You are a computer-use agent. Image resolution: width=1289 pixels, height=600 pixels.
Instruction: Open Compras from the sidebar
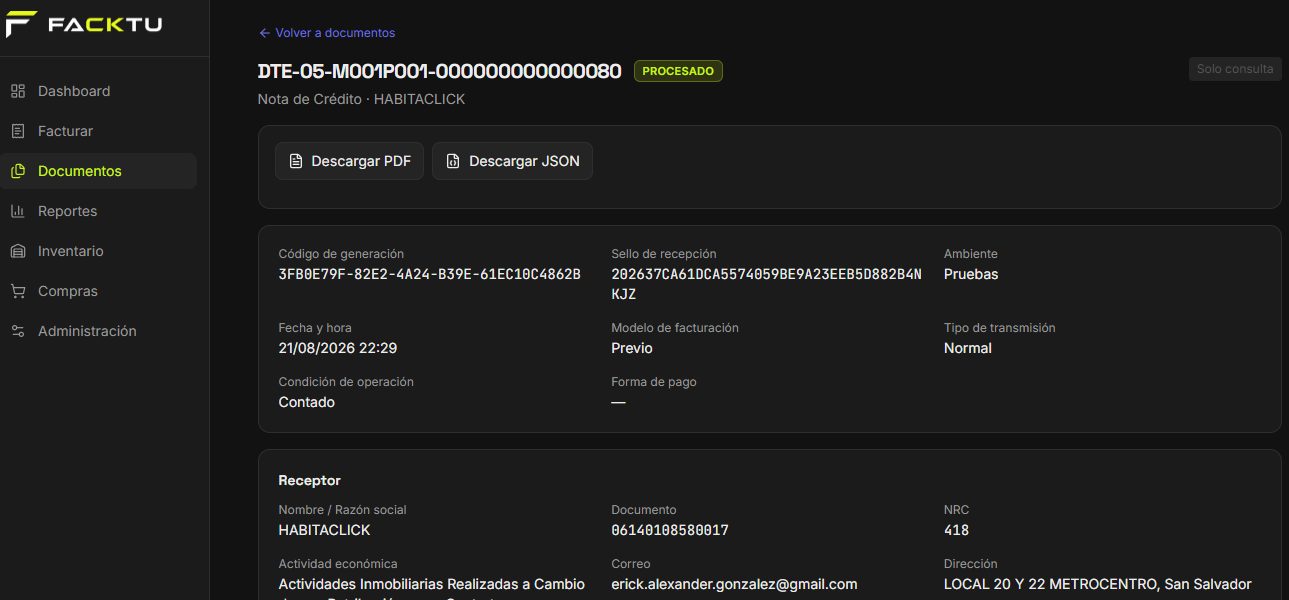pos(98,291)
